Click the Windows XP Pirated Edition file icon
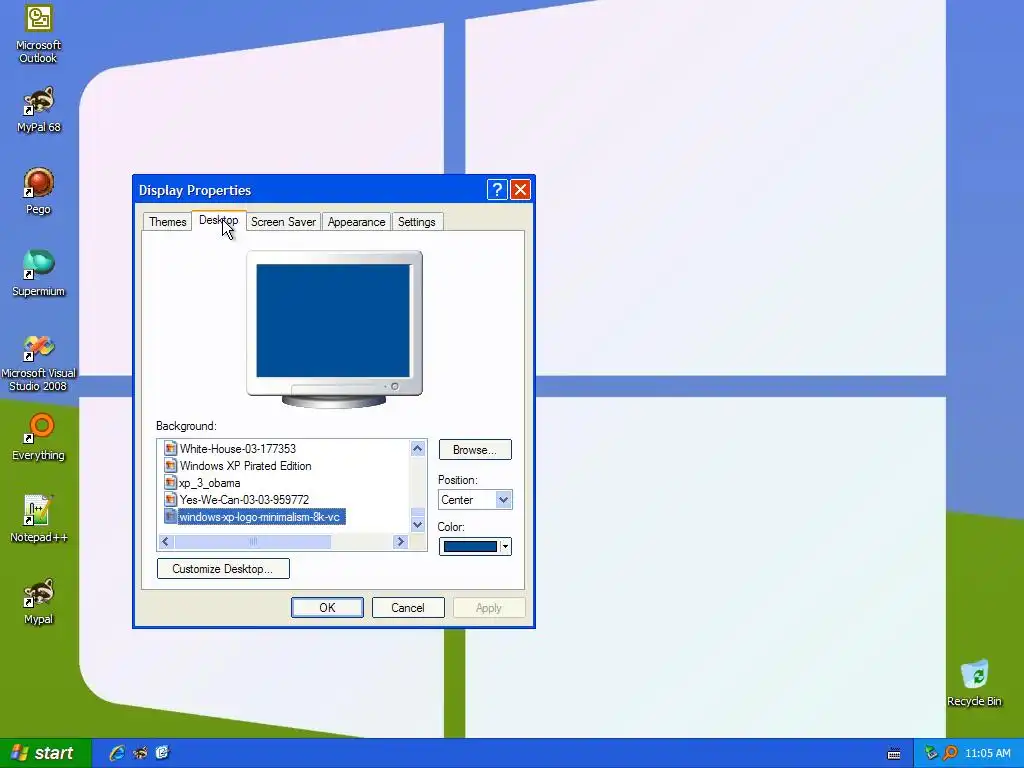The height and width of the screenshot is (768, 1024). [170, 466]
